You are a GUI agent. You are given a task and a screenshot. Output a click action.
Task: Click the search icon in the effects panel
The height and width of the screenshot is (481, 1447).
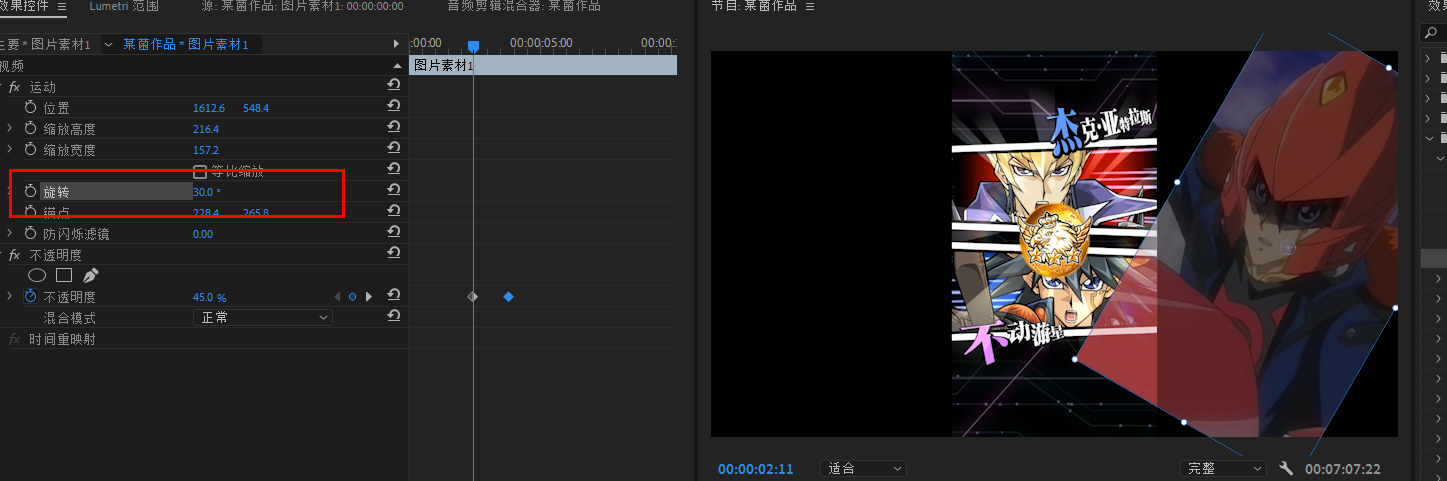click(1431, 33)
